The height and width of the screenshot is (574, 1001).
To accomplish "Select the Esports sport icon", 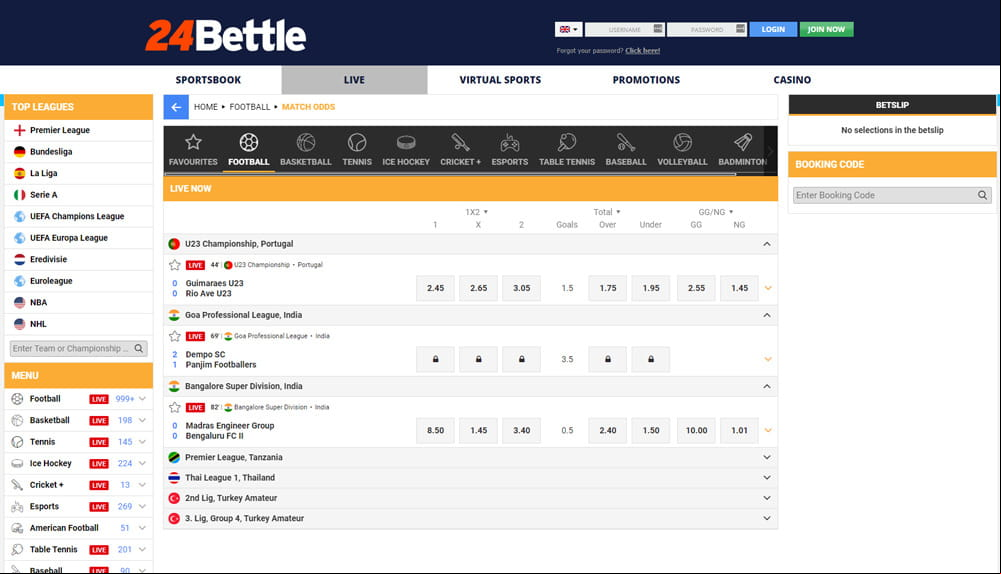I will pyautogui.click(x=509, y=150).
